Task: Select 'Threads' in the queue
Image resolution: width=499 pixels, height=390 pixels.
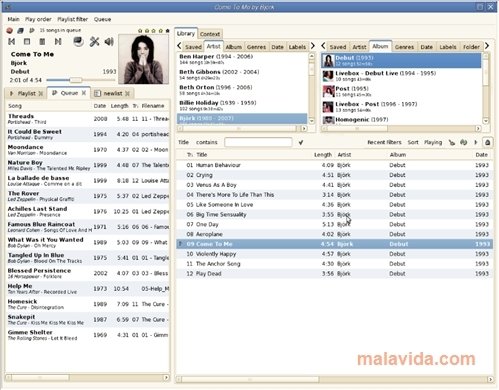Action: click(88, 119)
